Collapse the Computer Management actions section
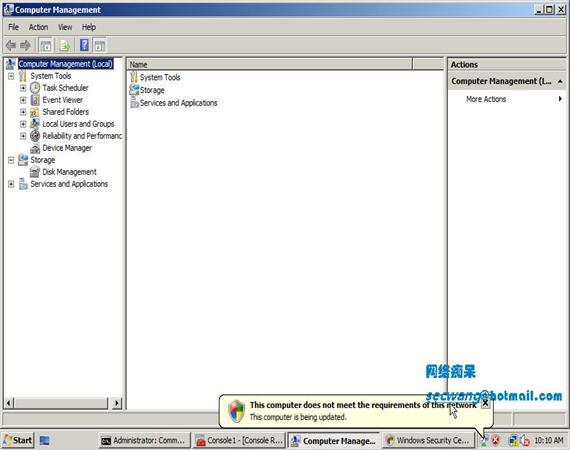Viewport: 570px width, 450px height. (x=560, y=81)
